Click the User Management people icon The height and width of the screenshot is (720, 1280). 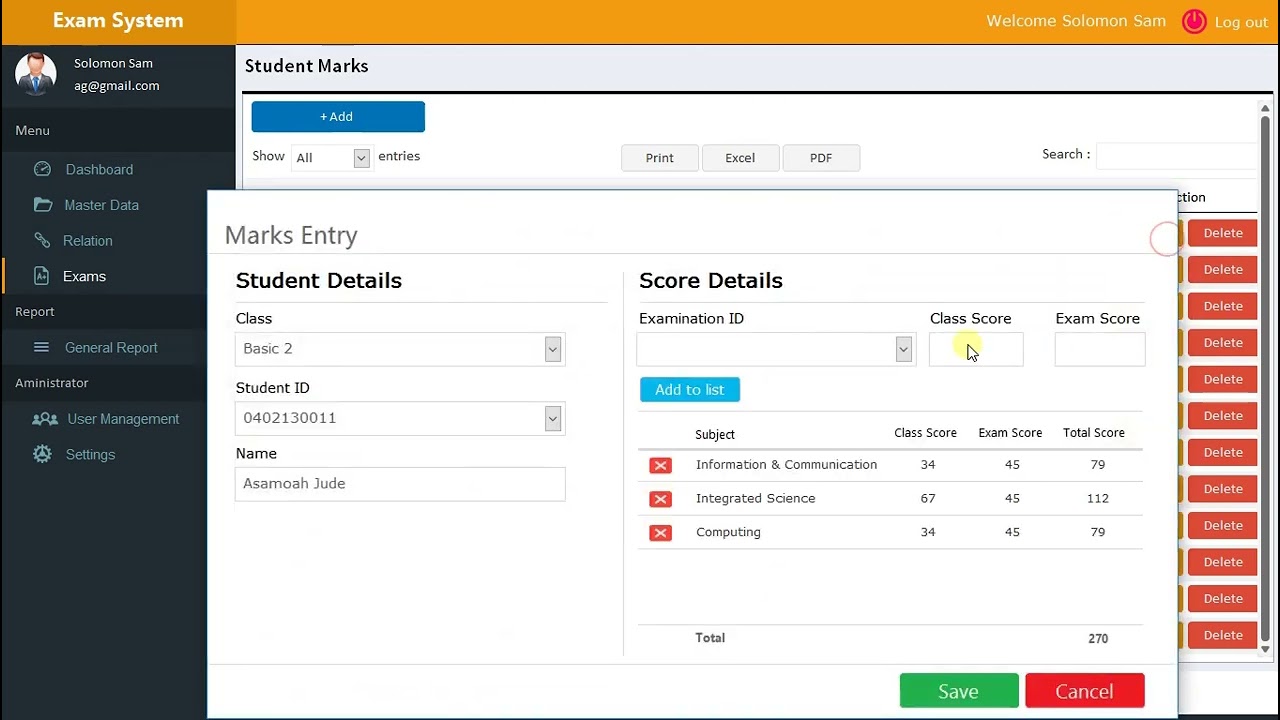pos(45,419)
